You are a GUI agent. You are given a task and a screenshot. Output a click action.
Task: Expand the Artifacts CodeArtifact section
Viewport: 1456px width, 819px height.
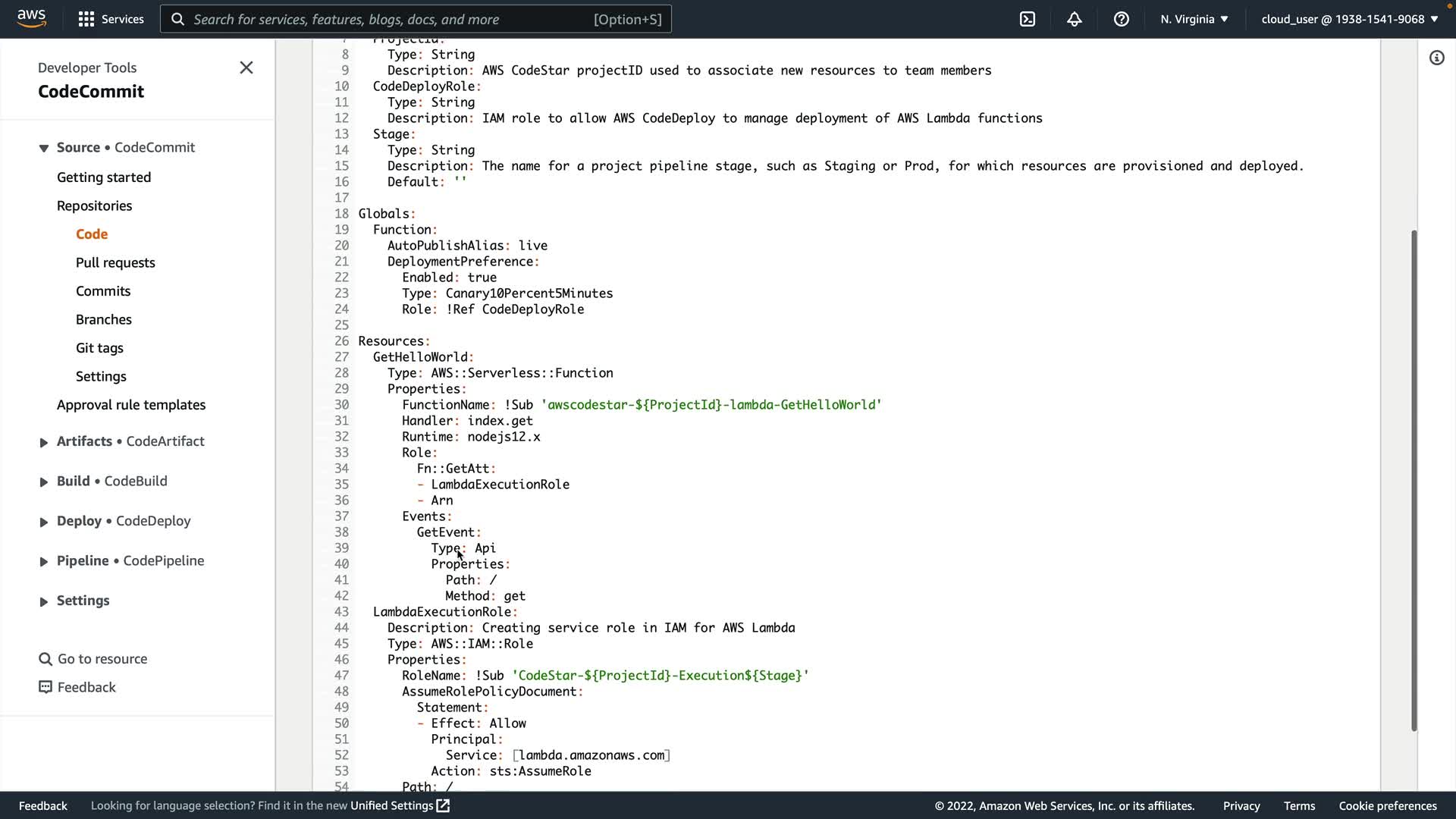(43, 442)
